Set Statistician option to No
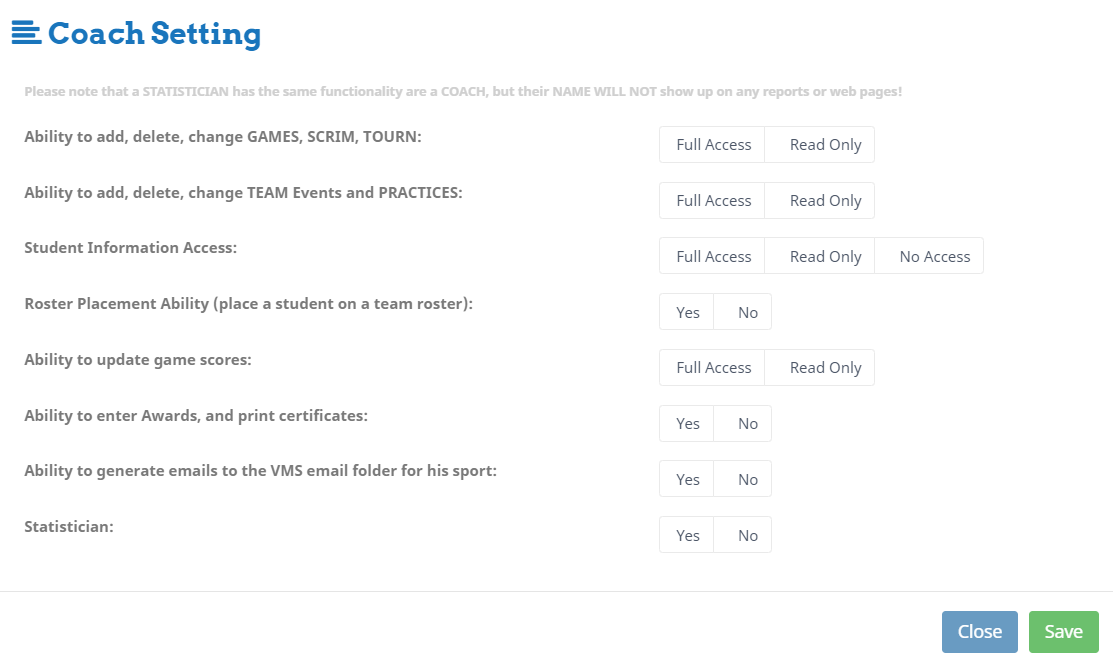1113x667 pixels. click(748, 536)
